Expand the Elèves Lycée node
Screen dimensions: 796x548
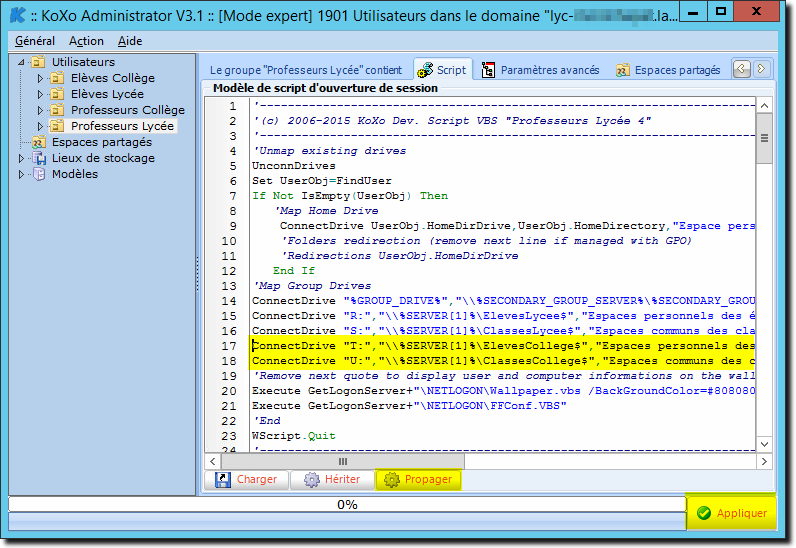40,94
